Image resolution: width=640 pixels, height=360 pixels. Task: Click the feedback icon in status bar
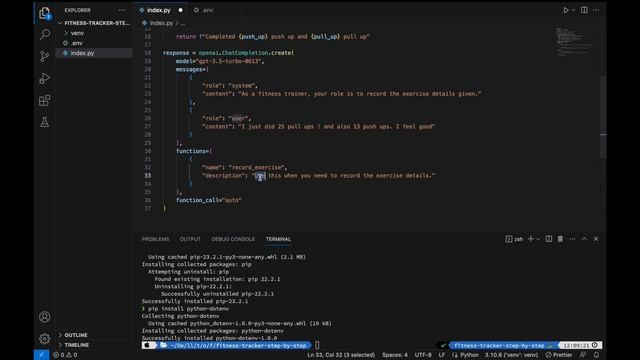coord(583,355)
